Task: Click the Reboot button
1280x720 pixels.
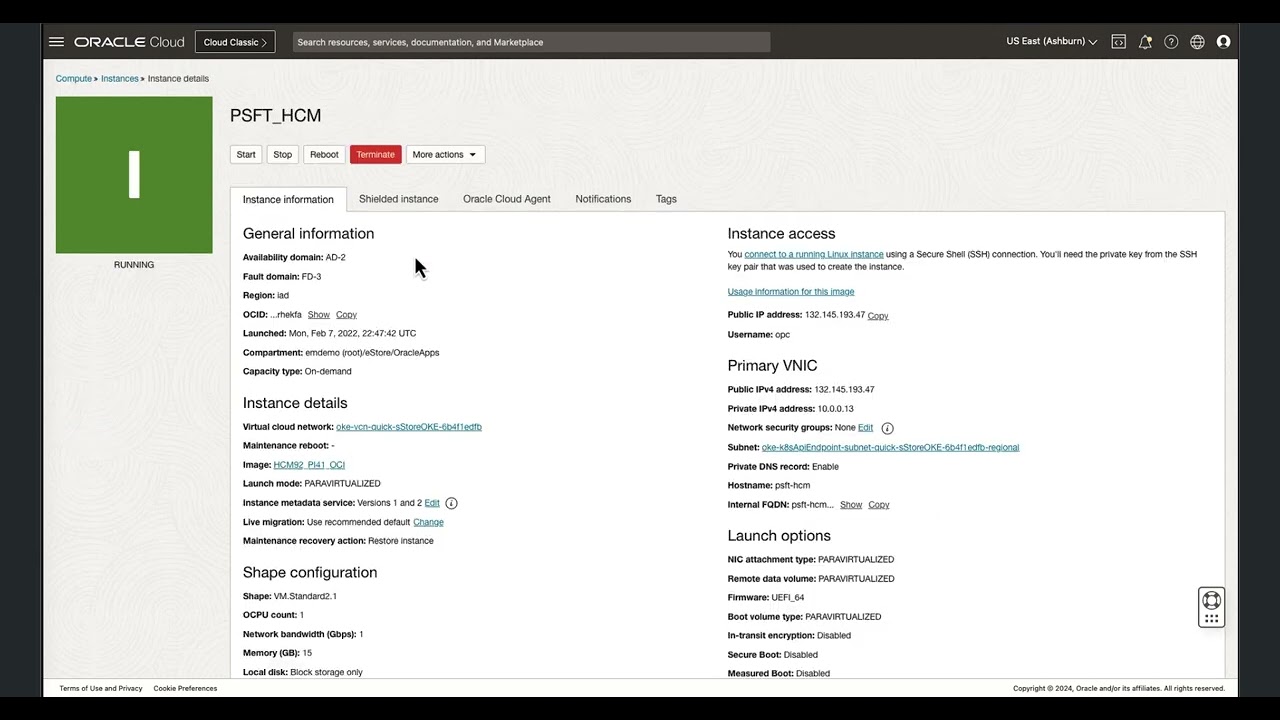Action: pyautogui.click(x=324, y=154)
